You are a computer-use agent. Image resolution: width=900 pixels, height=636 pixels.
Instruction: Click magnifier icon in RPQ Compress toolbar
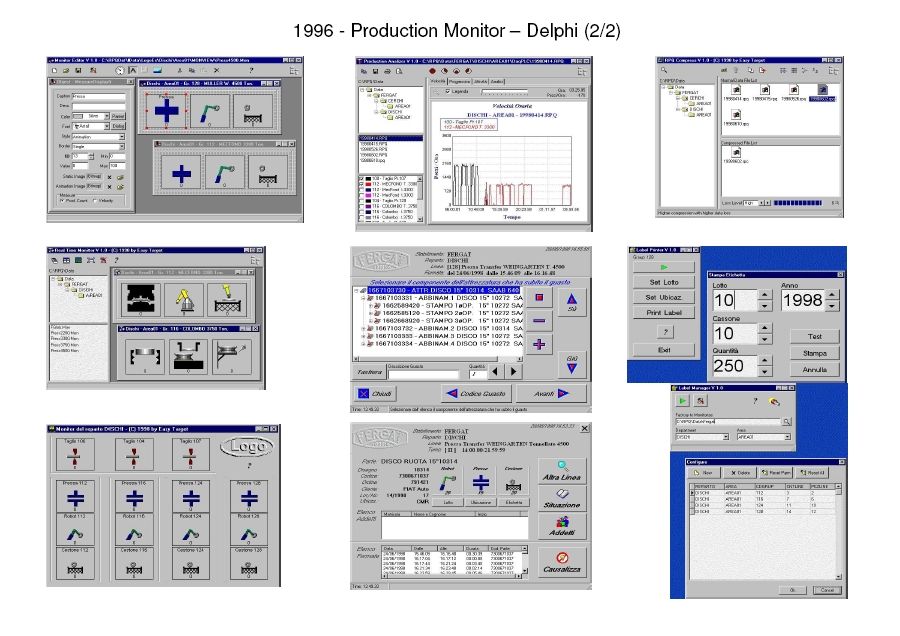pyautogui.click(x=664, y=71)
